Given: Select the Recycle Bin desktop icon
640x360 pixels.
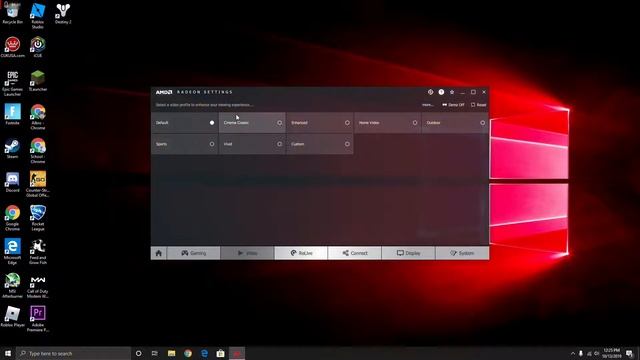Looking at the screenshot, I should pyautogui.click(x=12, y=13).
